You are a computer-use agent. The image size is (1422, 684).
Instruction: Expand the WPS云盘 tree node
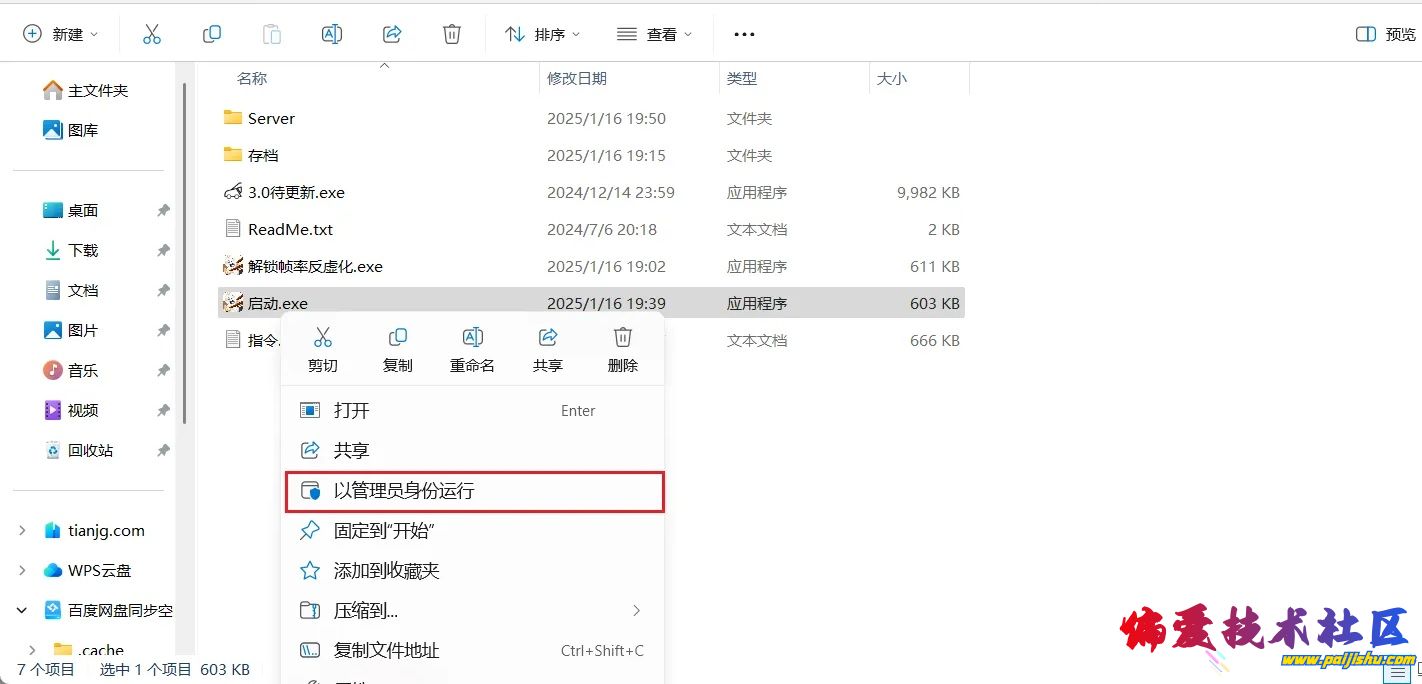(22, 570)
